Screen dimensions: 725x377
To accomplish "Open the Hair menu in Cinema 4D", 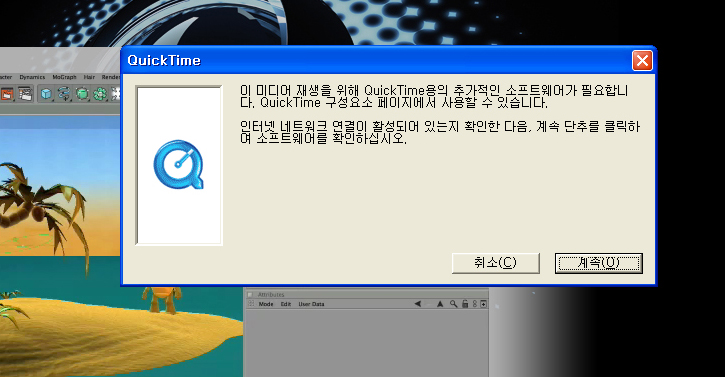I will 89,77.
